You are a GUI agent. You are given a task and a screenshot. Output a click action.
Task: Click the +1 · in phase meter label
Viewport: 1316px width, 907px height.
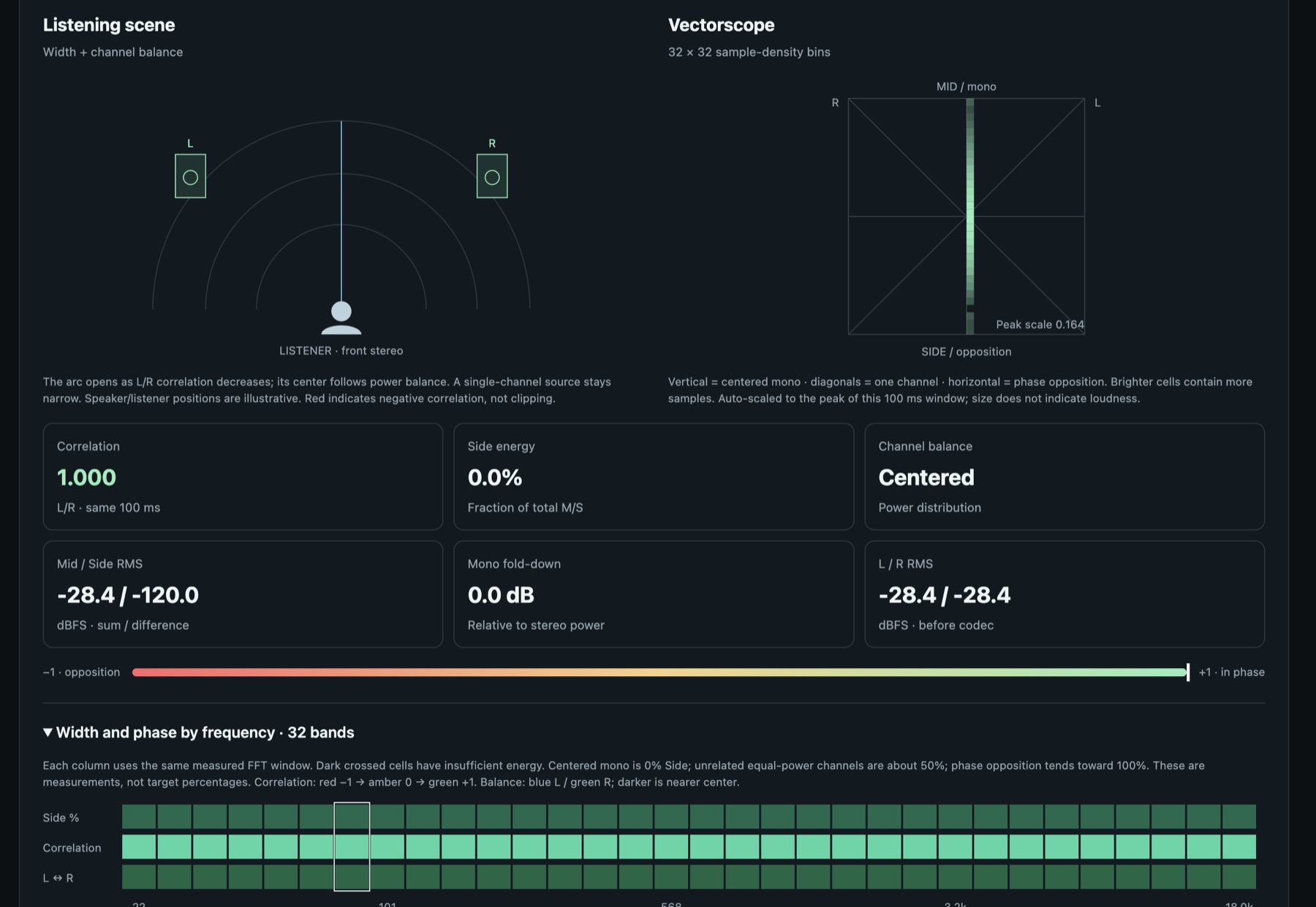tap(1231, 672)
